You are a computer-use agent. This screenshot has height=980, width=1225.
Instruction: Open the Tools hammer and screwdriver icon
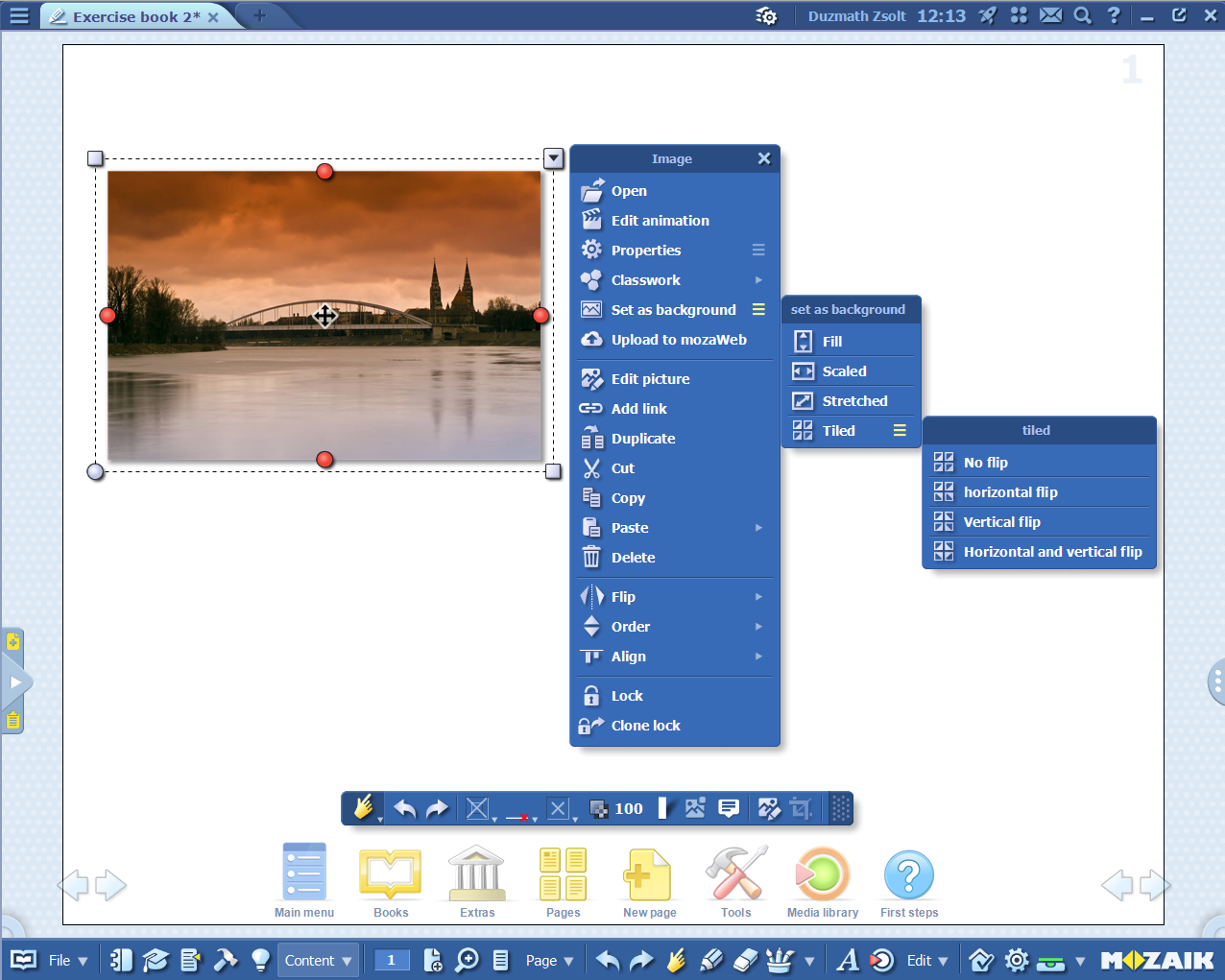[x=735, y=874]
